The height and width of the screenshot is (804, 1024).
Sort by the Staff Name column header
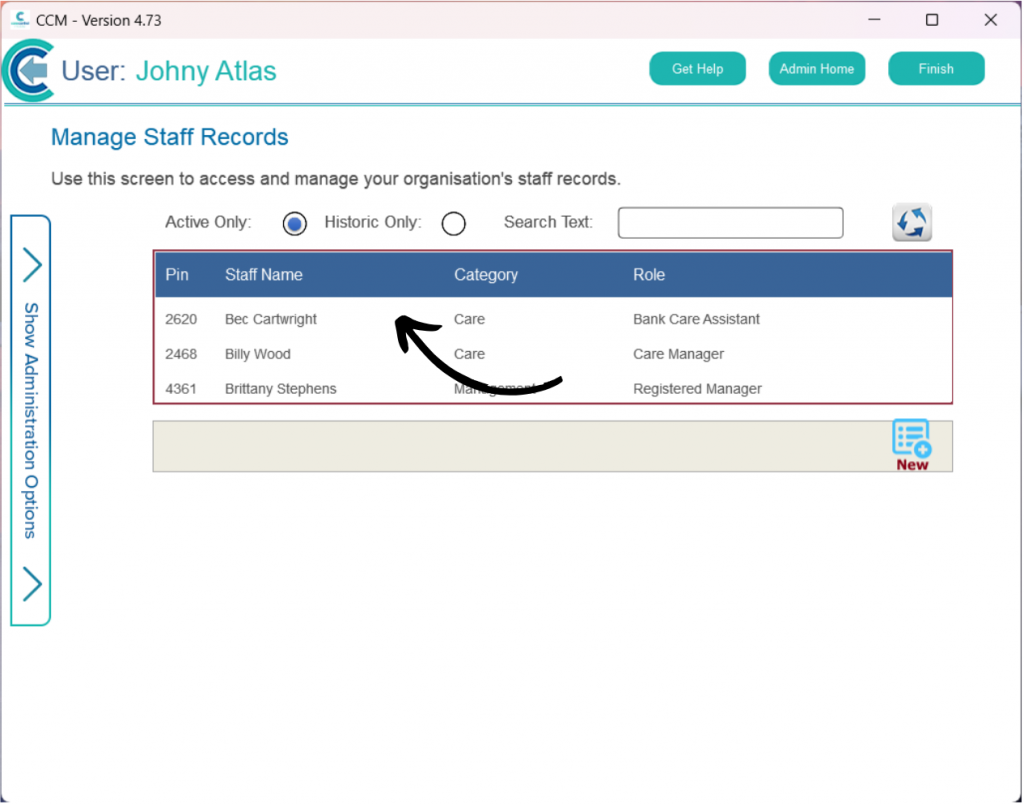(x=264, y=275)
